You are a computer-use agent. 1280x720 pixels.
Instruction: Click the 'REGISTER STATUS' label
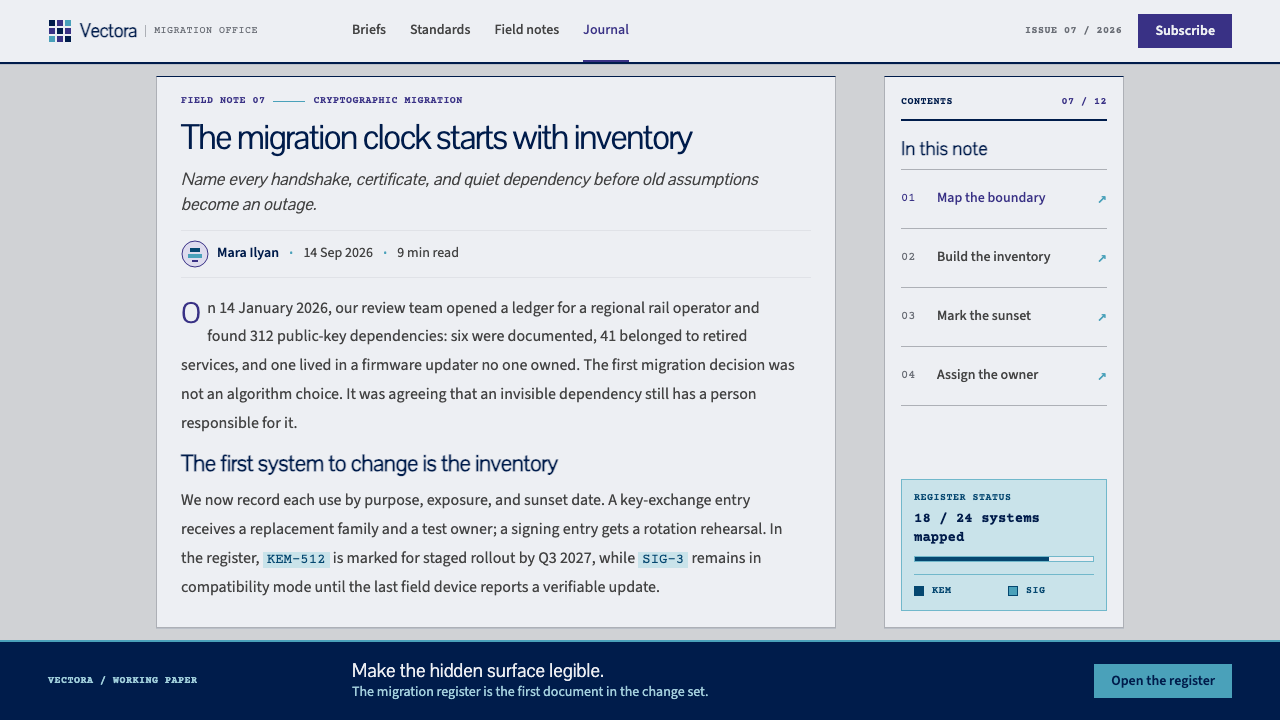click(962, 497)
